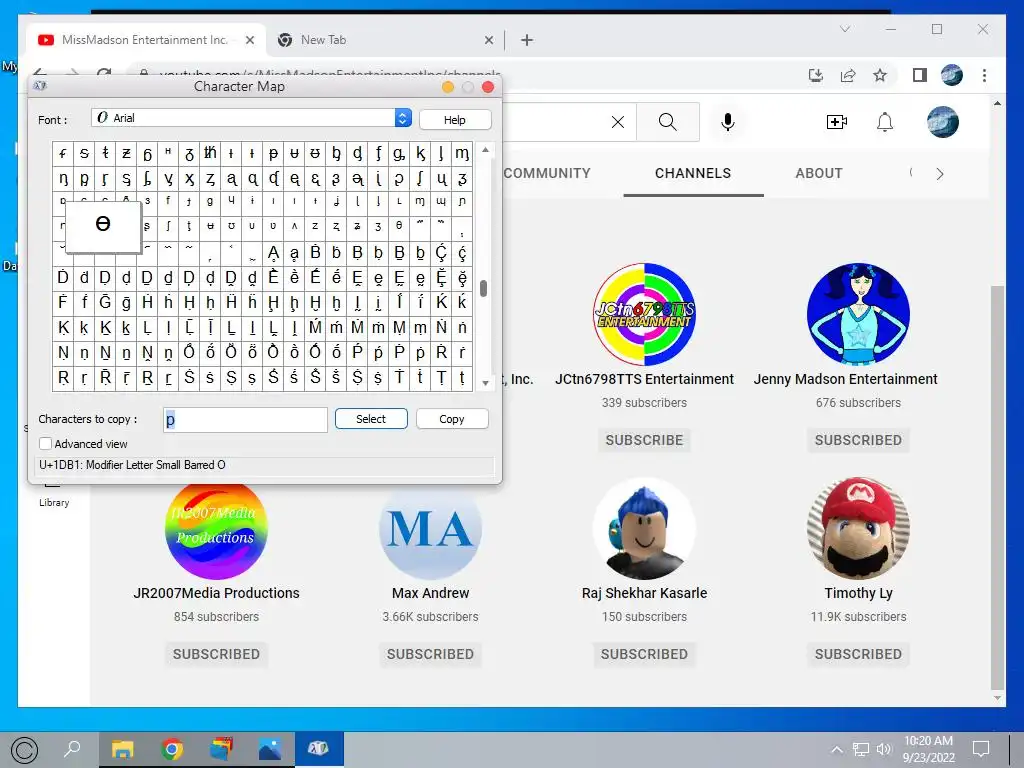This screenshot has width=1024, height=768.
Task: Click the Character Map scroll down arrow
Action: click(485, 383)
